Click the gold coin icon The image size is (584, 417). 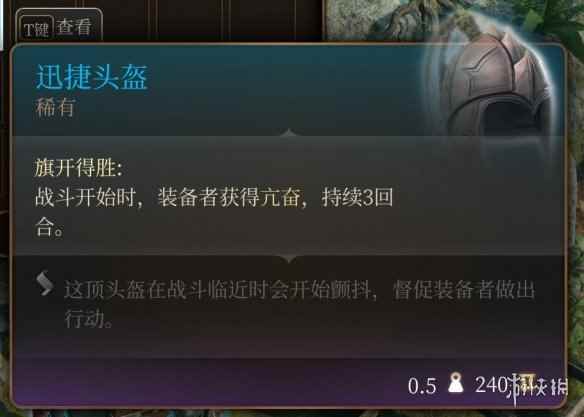pyautogui.click(x=525, y=382)
